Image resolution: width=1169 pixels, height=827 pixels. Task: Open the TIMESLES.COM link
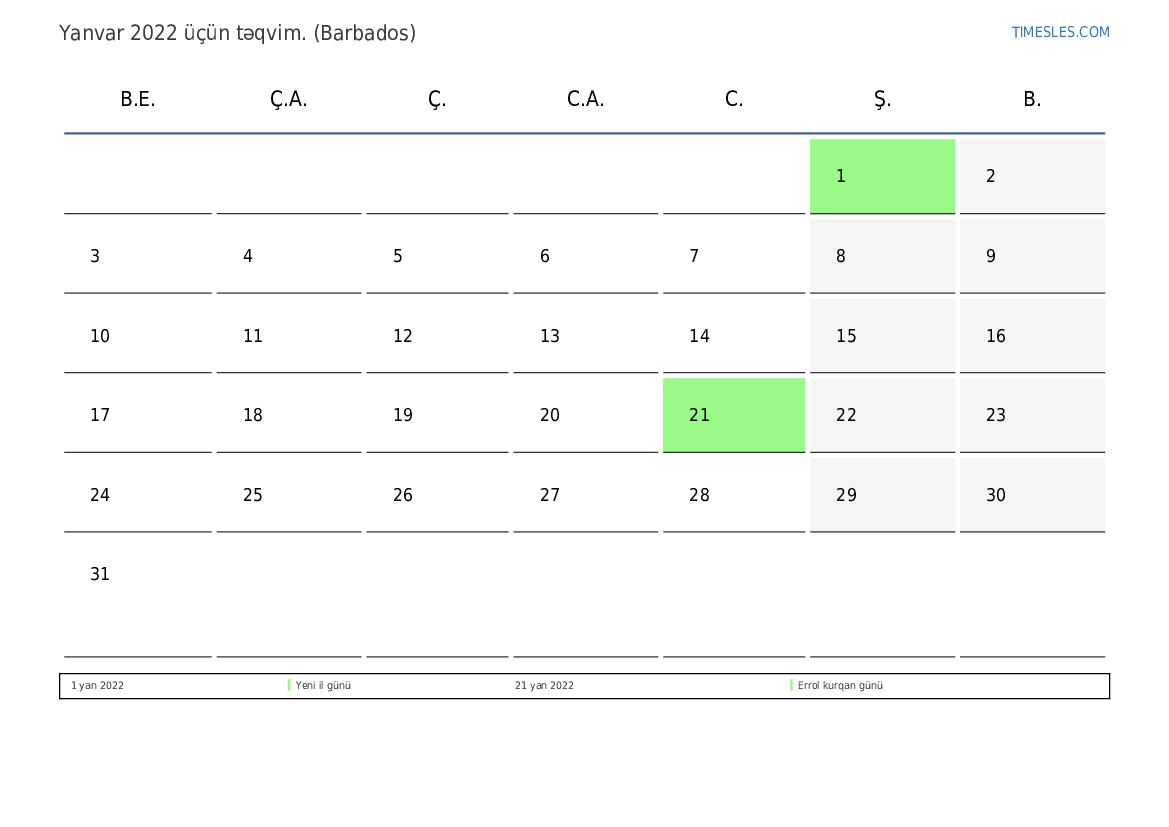1060,32
